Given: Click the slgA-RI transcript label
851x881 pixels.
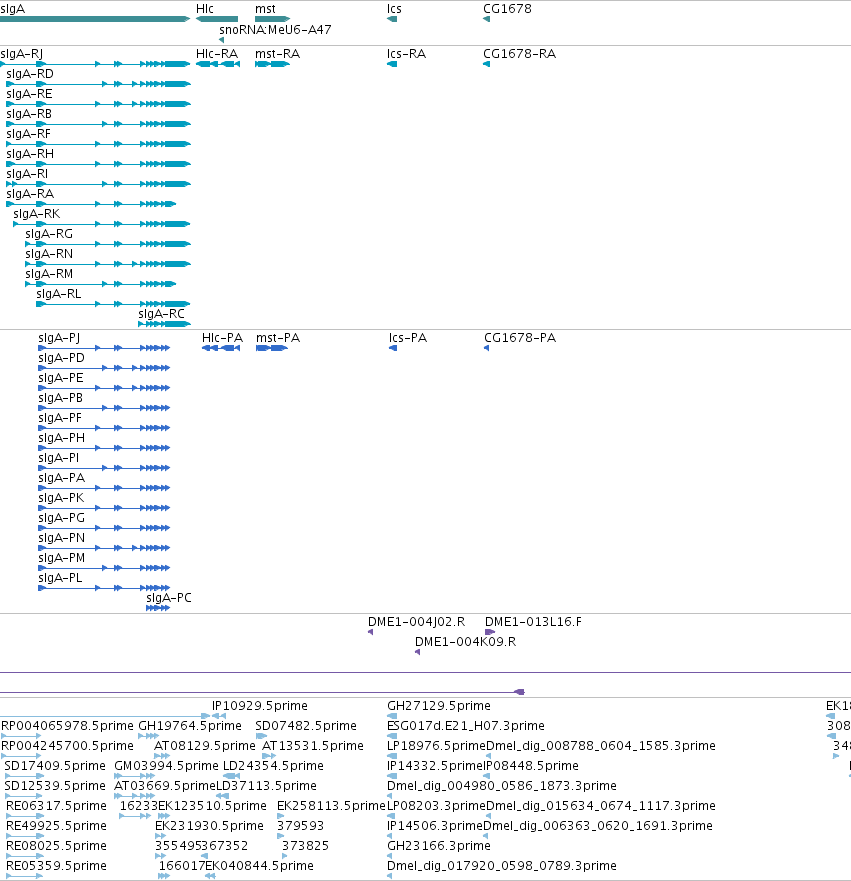Looking at the screenshot, I should (x=27, y=174).
